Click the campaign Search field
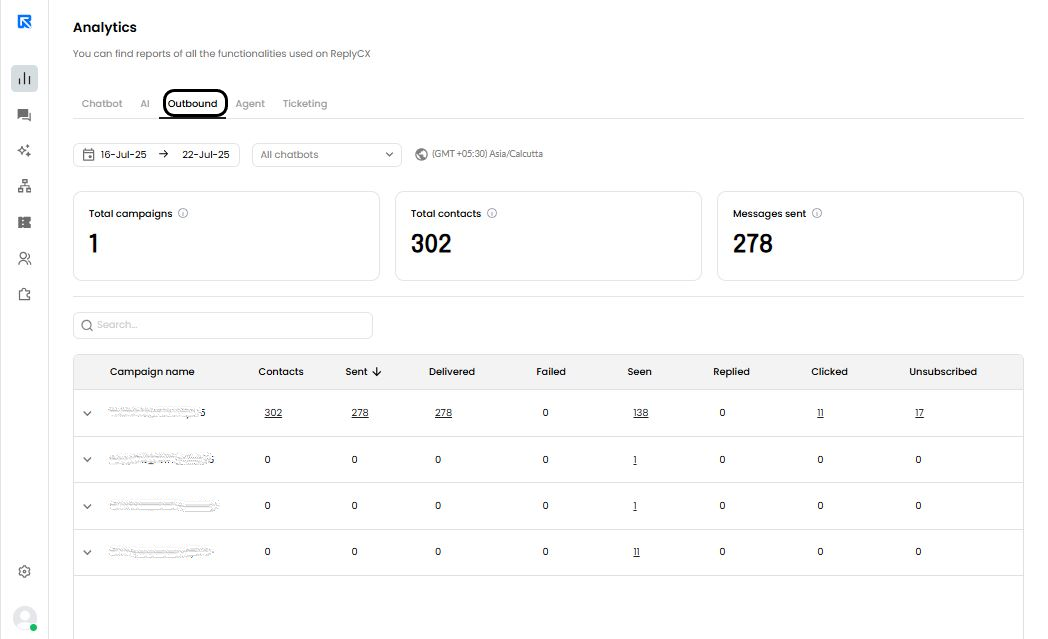The height and width of the screenshot is (639, 1048). click(223, 326)
